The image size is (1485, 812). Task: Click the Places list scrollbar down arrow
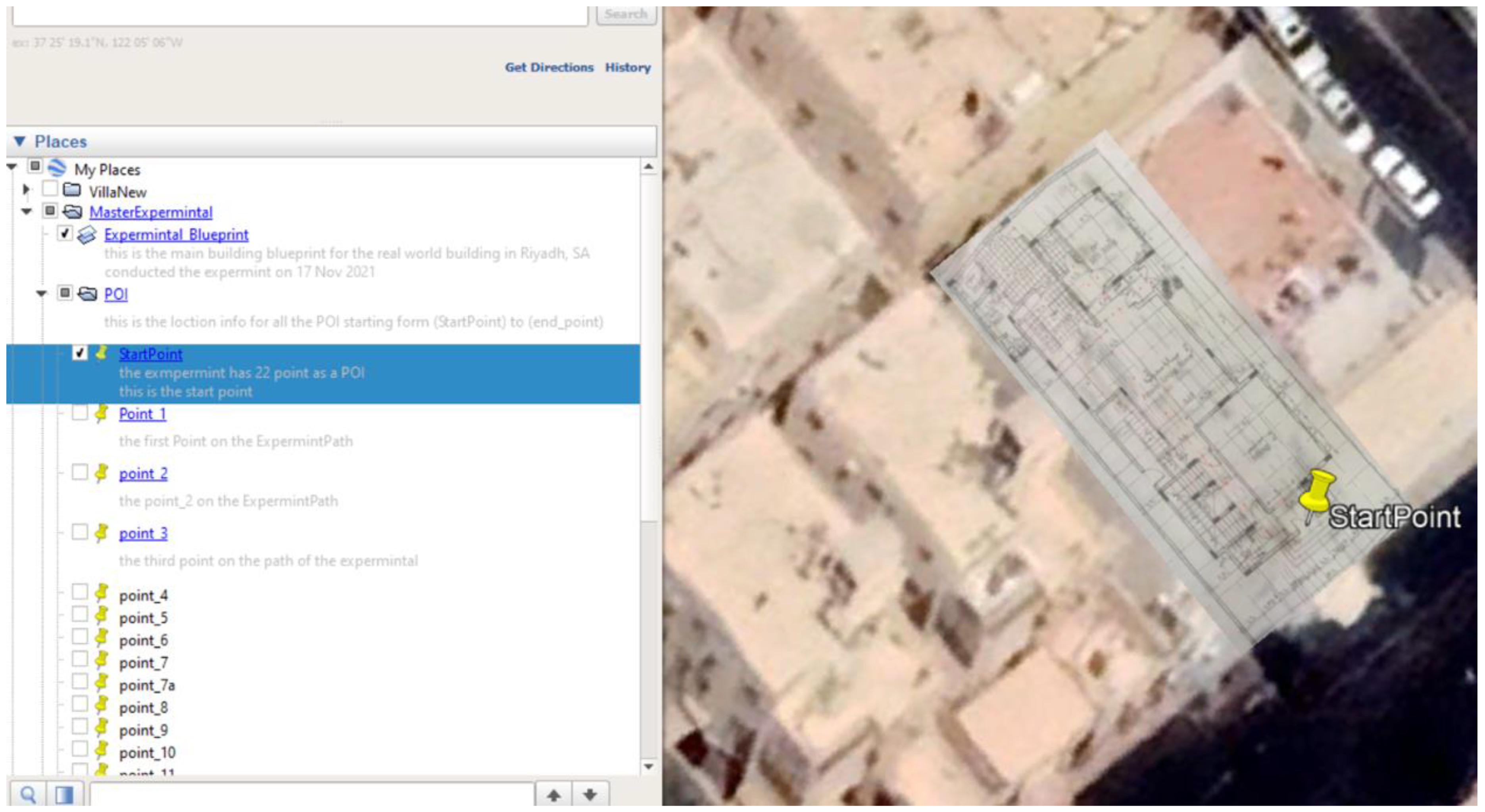pyautogui.click(x=648, y=766)
